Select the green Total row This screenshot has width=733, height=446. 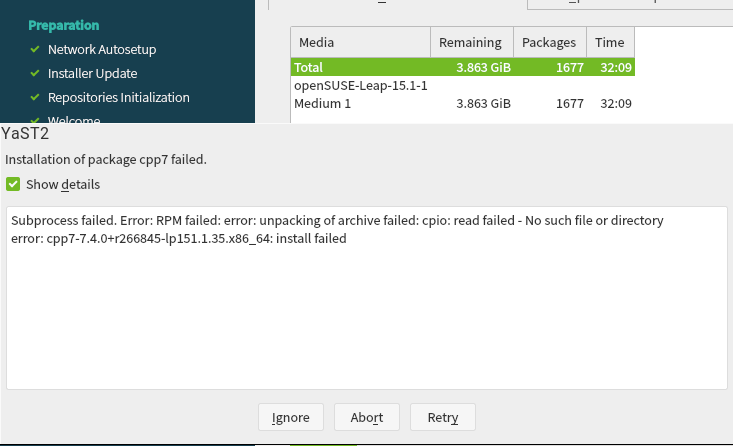(462, 68)
